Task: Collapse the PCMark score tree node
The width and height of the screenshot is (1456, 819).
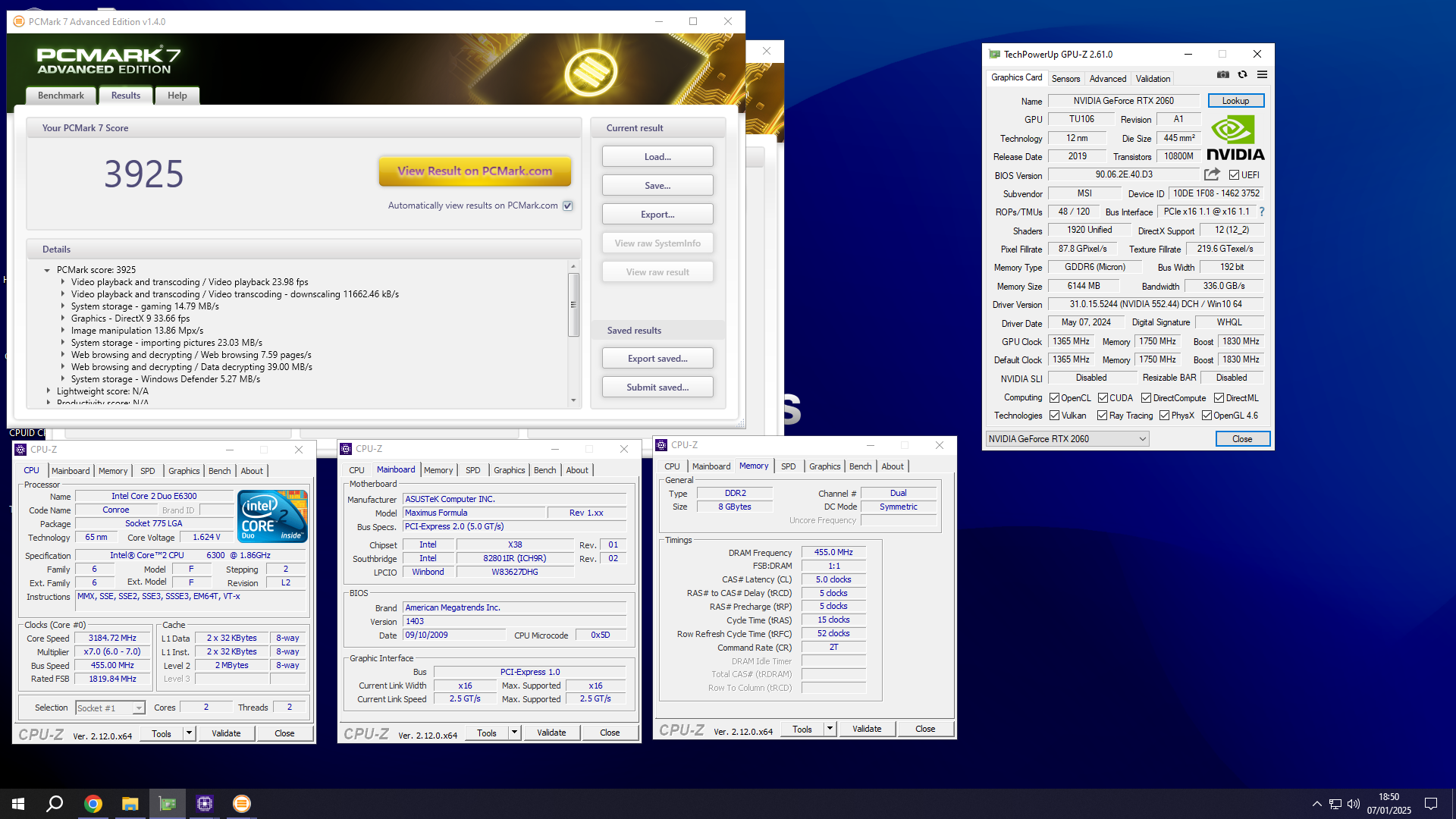Action: (47, 270)
